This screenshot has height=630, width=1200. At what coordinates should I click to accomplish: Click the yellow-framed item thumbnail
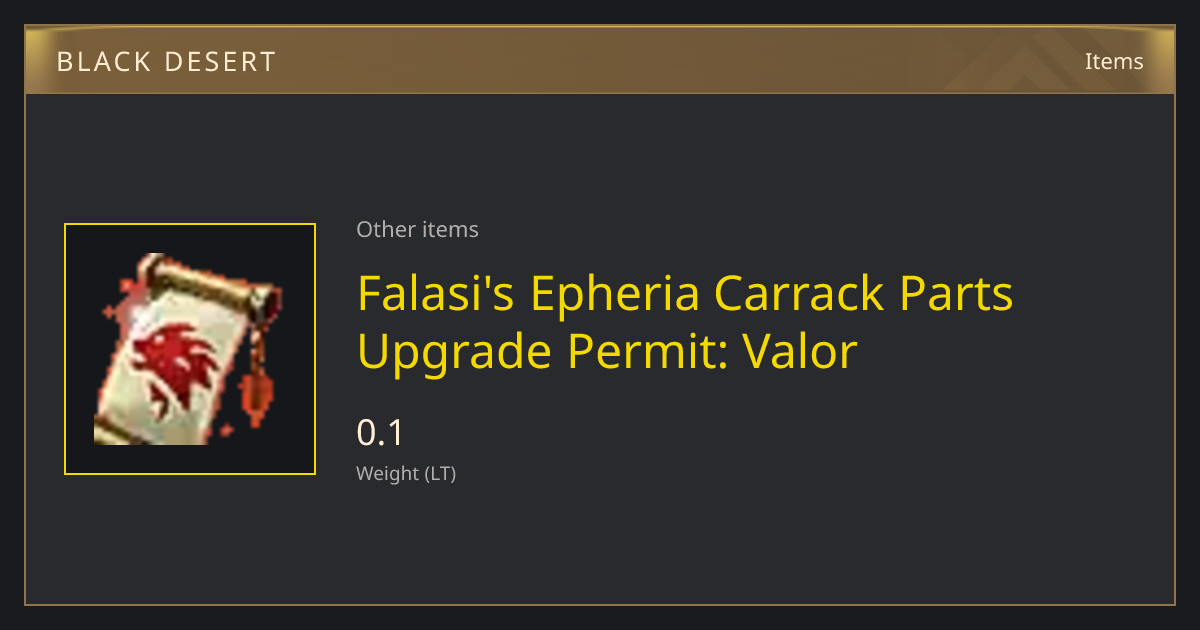click(190, 349)
